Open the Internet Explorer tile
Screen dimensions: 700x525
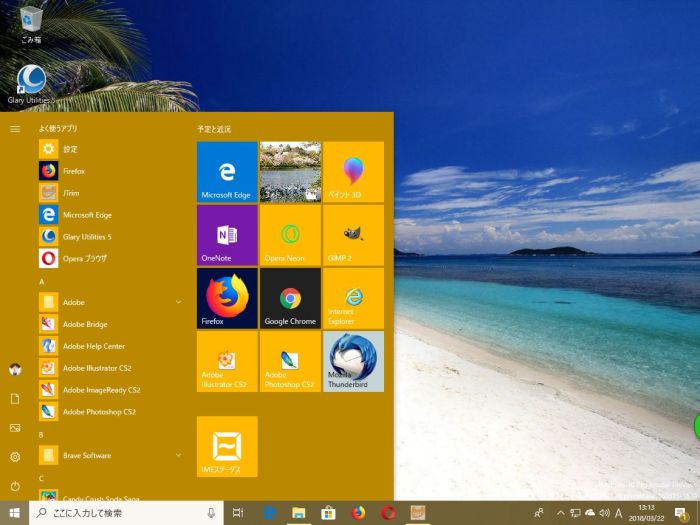point(353,298)
